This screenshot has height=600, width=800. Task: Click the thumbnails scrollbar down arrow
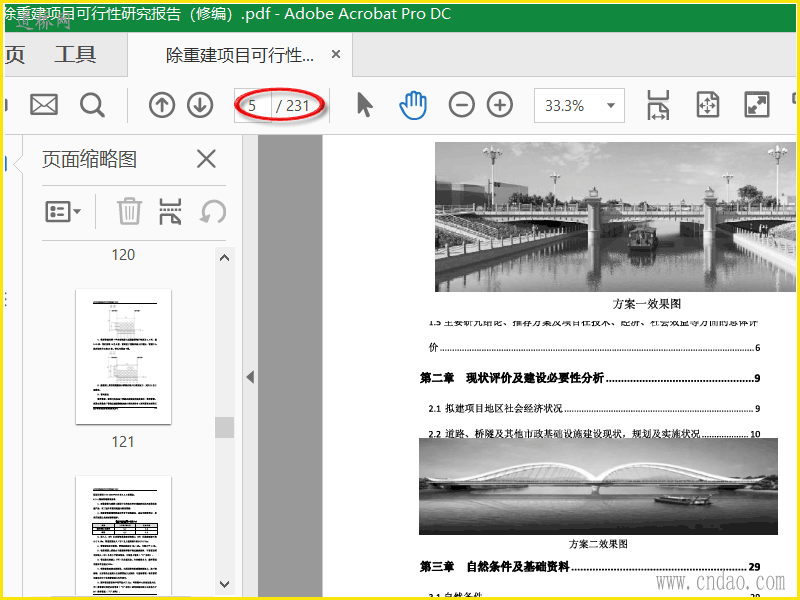224,584
